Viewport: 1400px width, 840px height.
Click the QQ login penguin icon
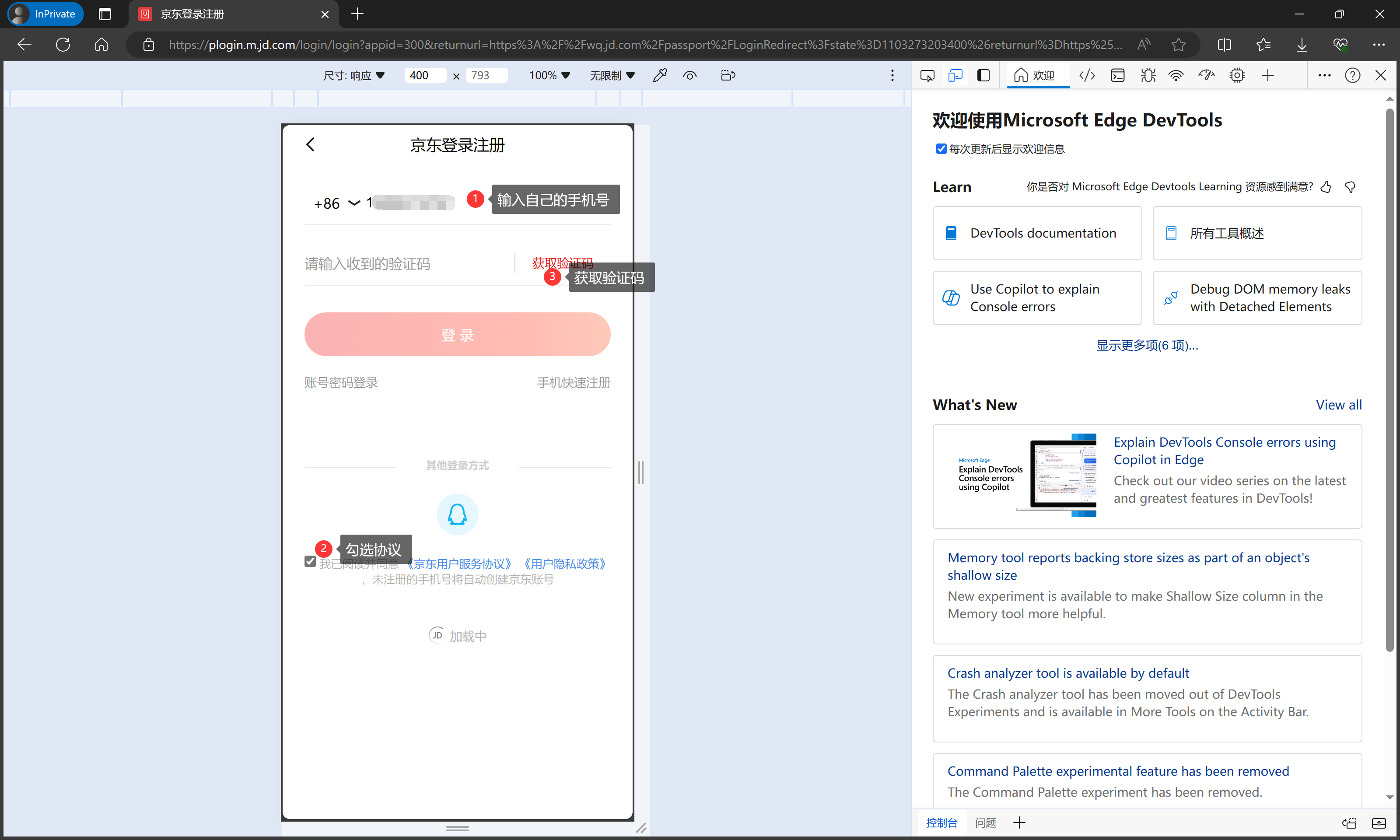tap(457, 514)
